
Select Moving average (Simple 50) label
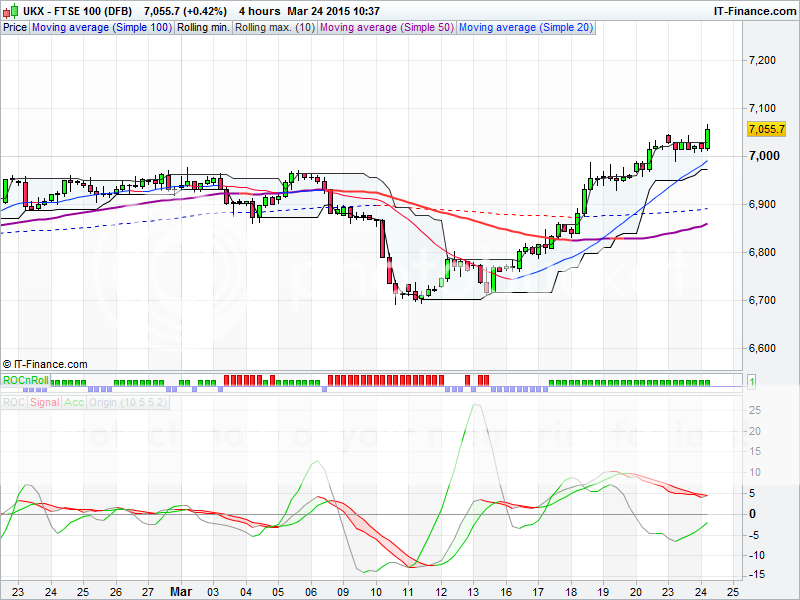coord(386,27)
